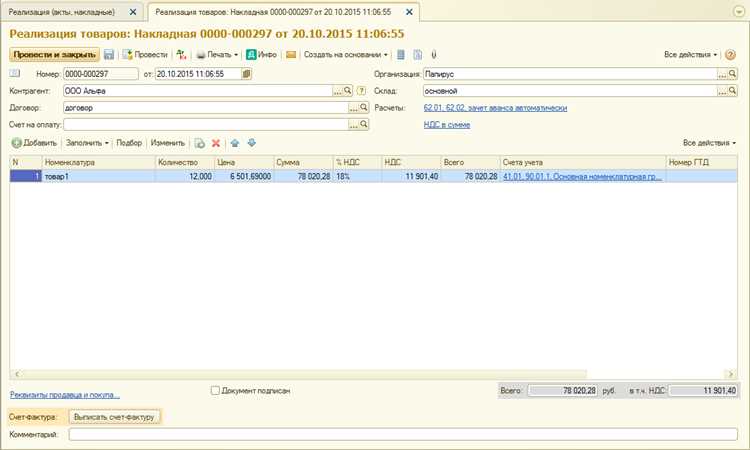Click the help question mark icon
The height and width of the screenshot is (450, 750).
(730, 55)
